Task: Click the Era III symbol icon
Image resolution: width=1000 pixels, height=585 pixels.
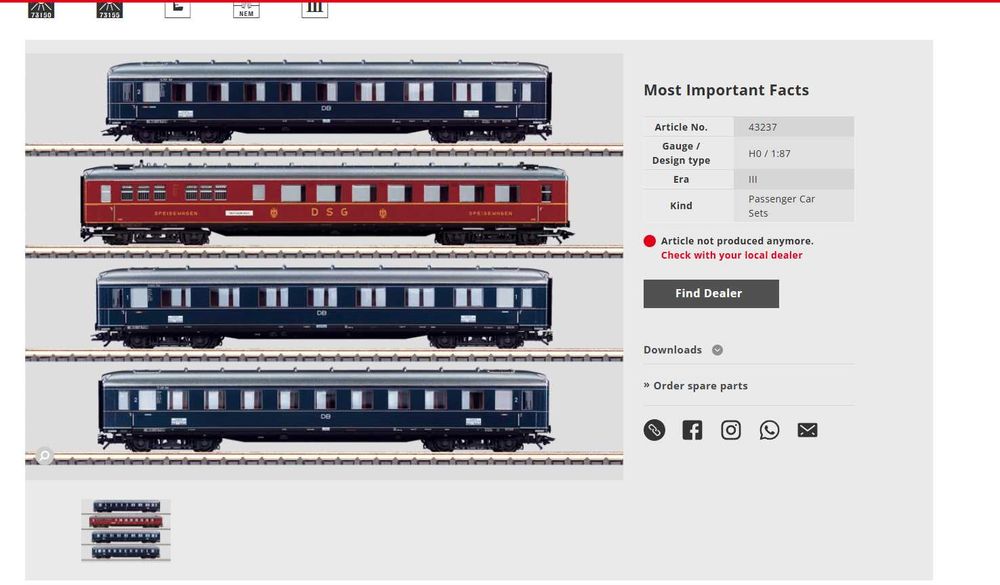Action: [x=314, y=10]
